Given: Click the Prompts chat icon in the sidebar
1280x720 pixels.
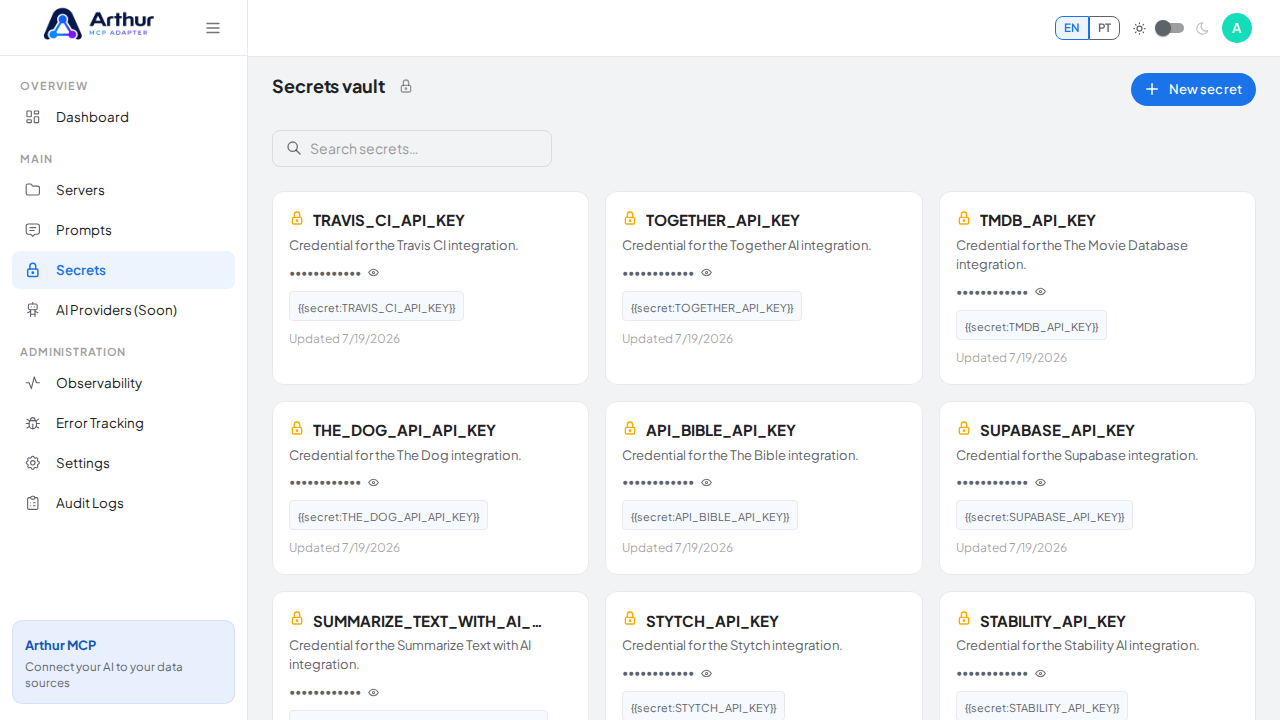Looking at the screenshot, I should point(33,230).
